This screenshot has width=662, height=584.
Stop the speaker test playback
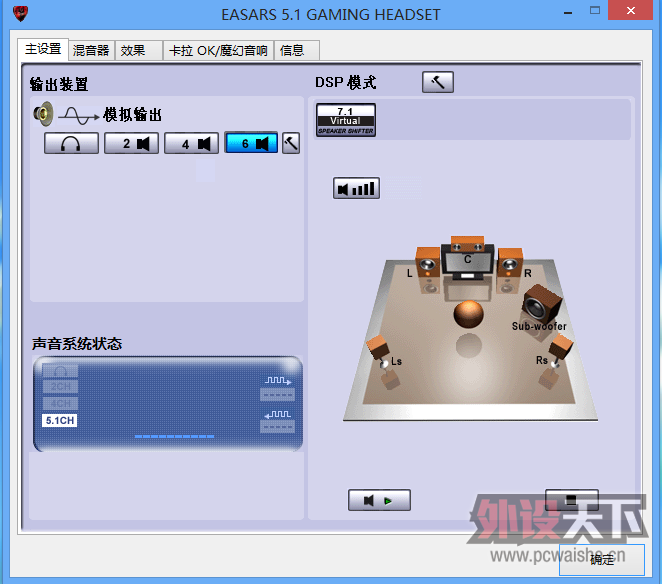(x=571, y=498)
